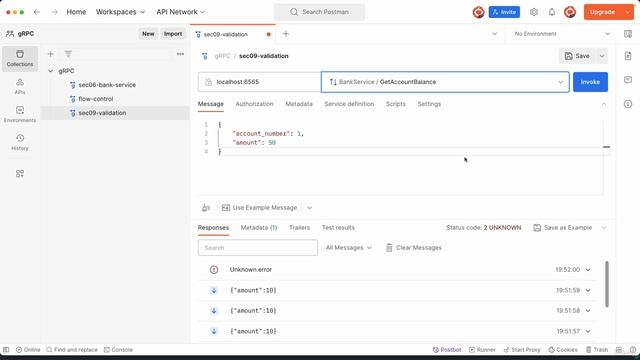The image size is (640, 360).
Task: Open the API Network dropdown menu
Action: [x=180, y=12]
